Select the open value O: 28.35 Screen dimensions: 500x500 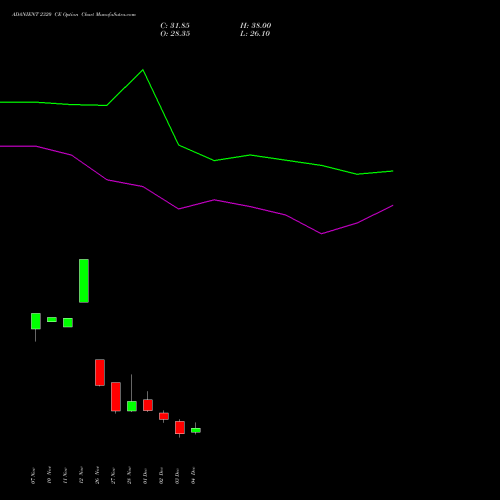(175, 34)
